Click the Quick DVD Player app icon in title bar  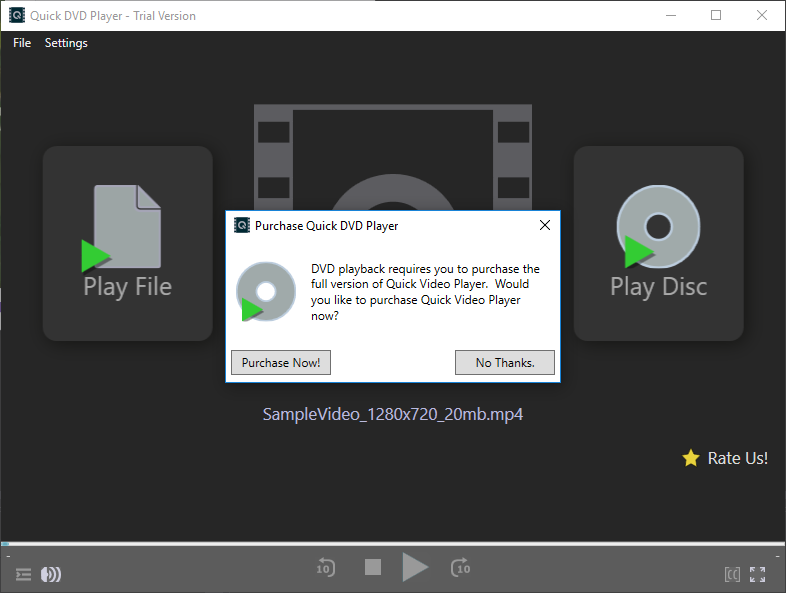(17, 16)
